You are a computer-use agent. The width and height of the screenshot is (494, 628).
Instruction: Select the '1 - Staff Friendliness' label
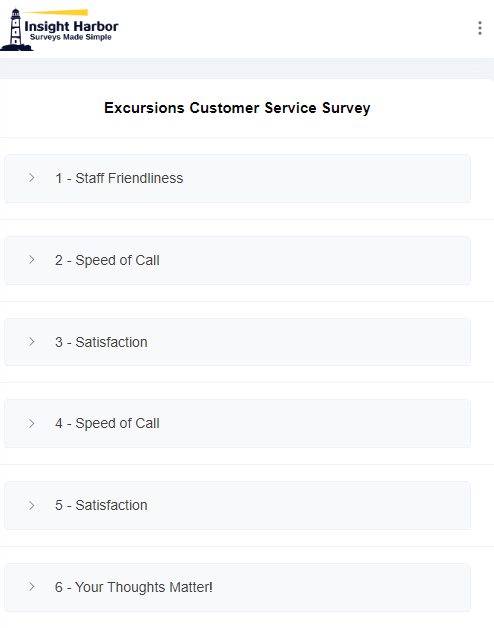coord(119,178)
